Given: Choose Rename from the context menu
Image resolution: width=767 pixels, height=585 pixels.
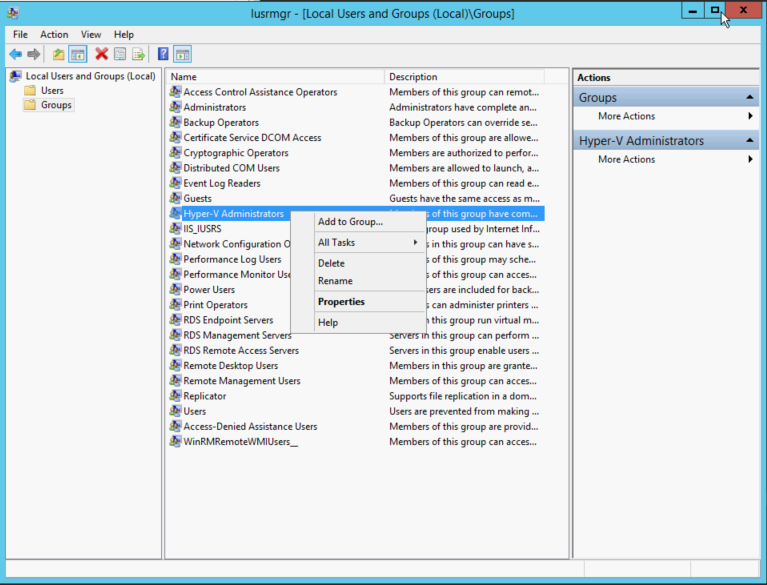Looking at the screenshot, I should click(358, 281).
